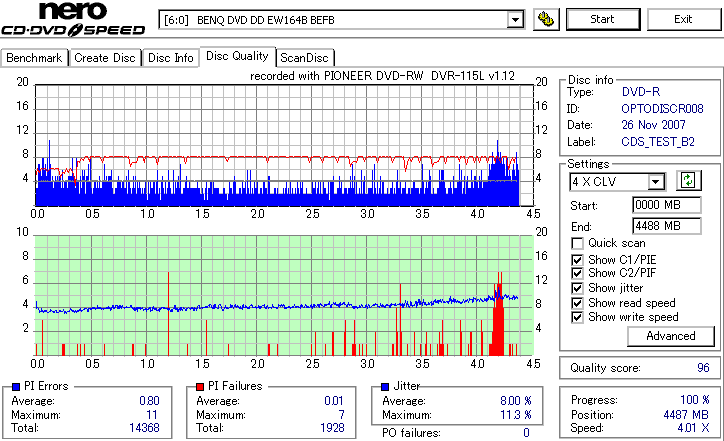
Task: Click the PO failures value 0
Action: click(526, 433)
